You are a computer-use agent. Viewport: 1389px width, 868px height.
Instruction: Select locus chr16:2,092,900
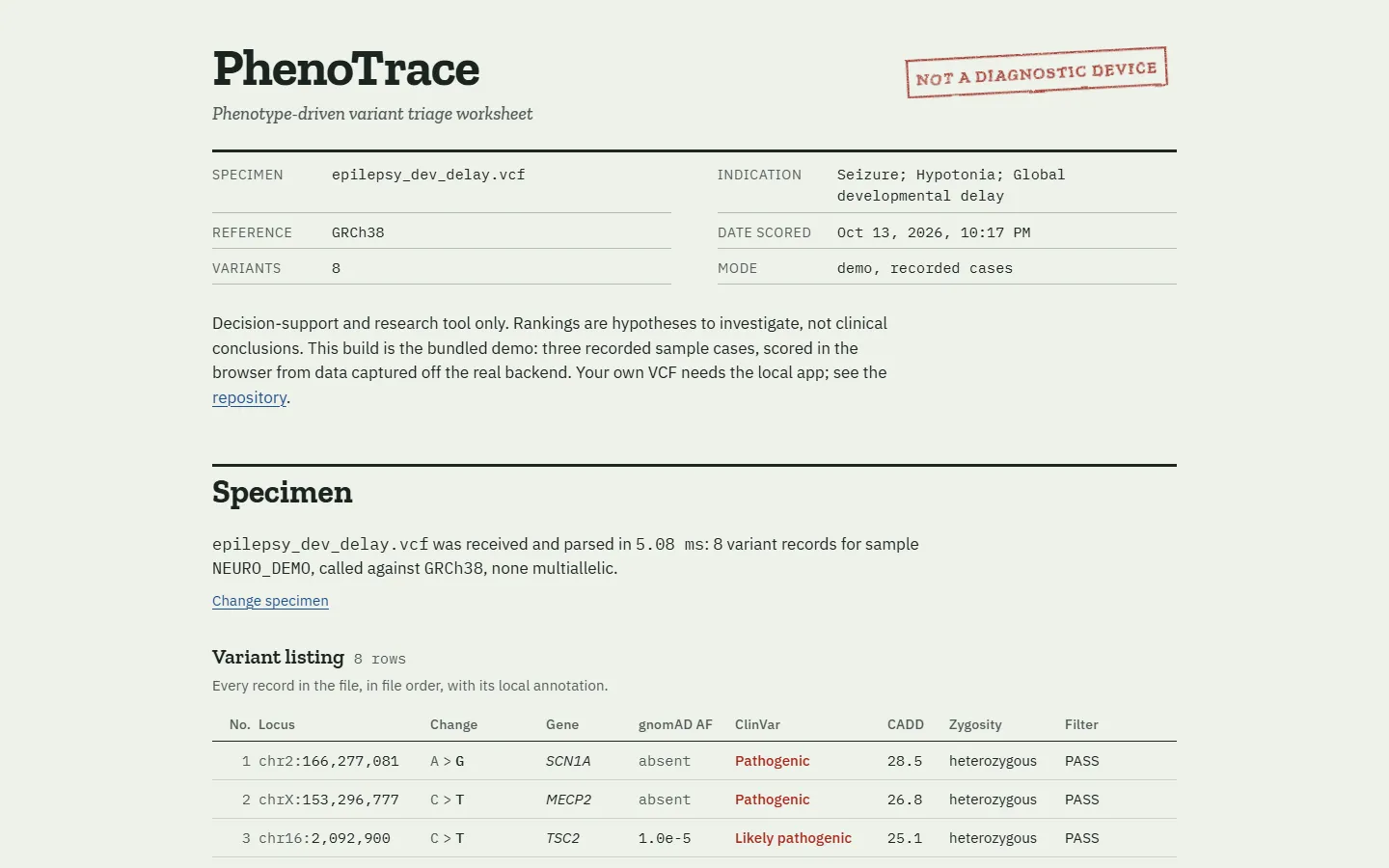[x=324, y=838]
